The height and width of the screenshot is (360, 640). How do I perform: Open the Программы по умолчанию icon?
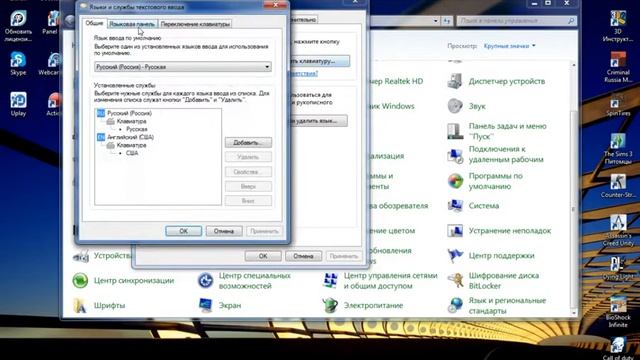455,181
